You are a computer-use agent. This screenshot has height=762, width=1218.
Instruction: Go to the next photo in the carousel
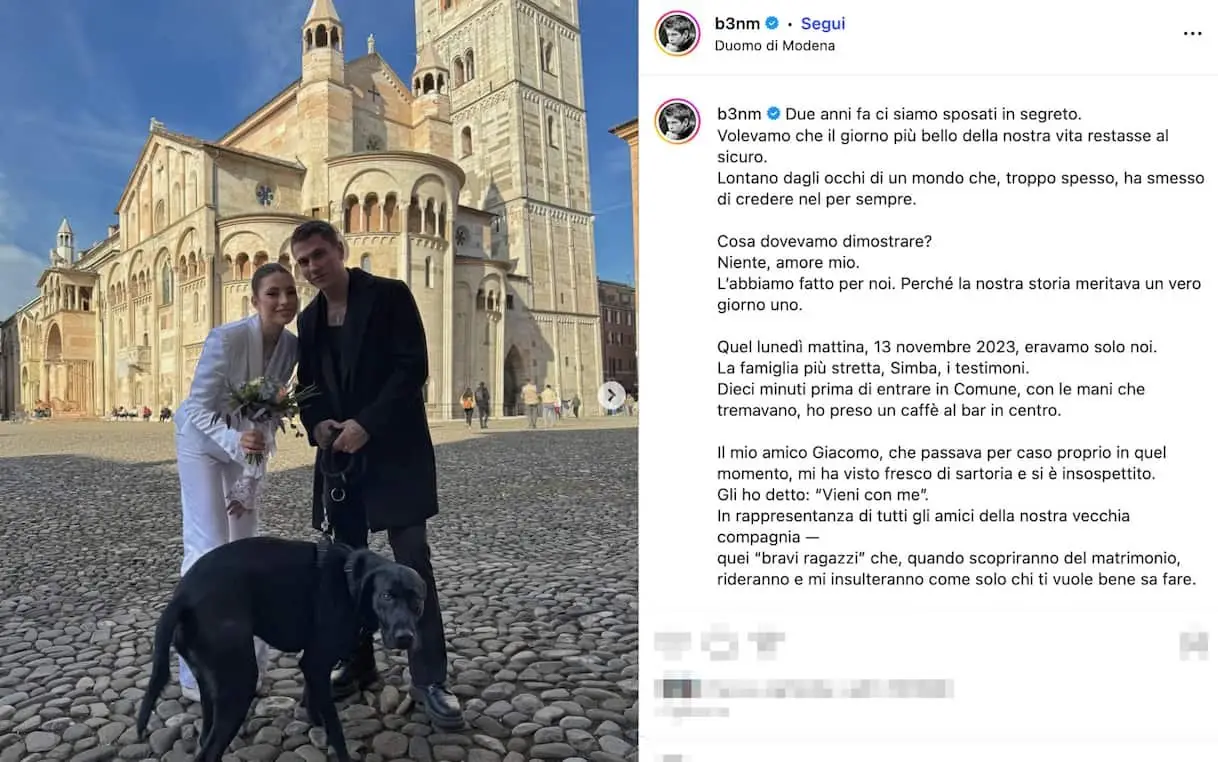(x=612, y=395)
